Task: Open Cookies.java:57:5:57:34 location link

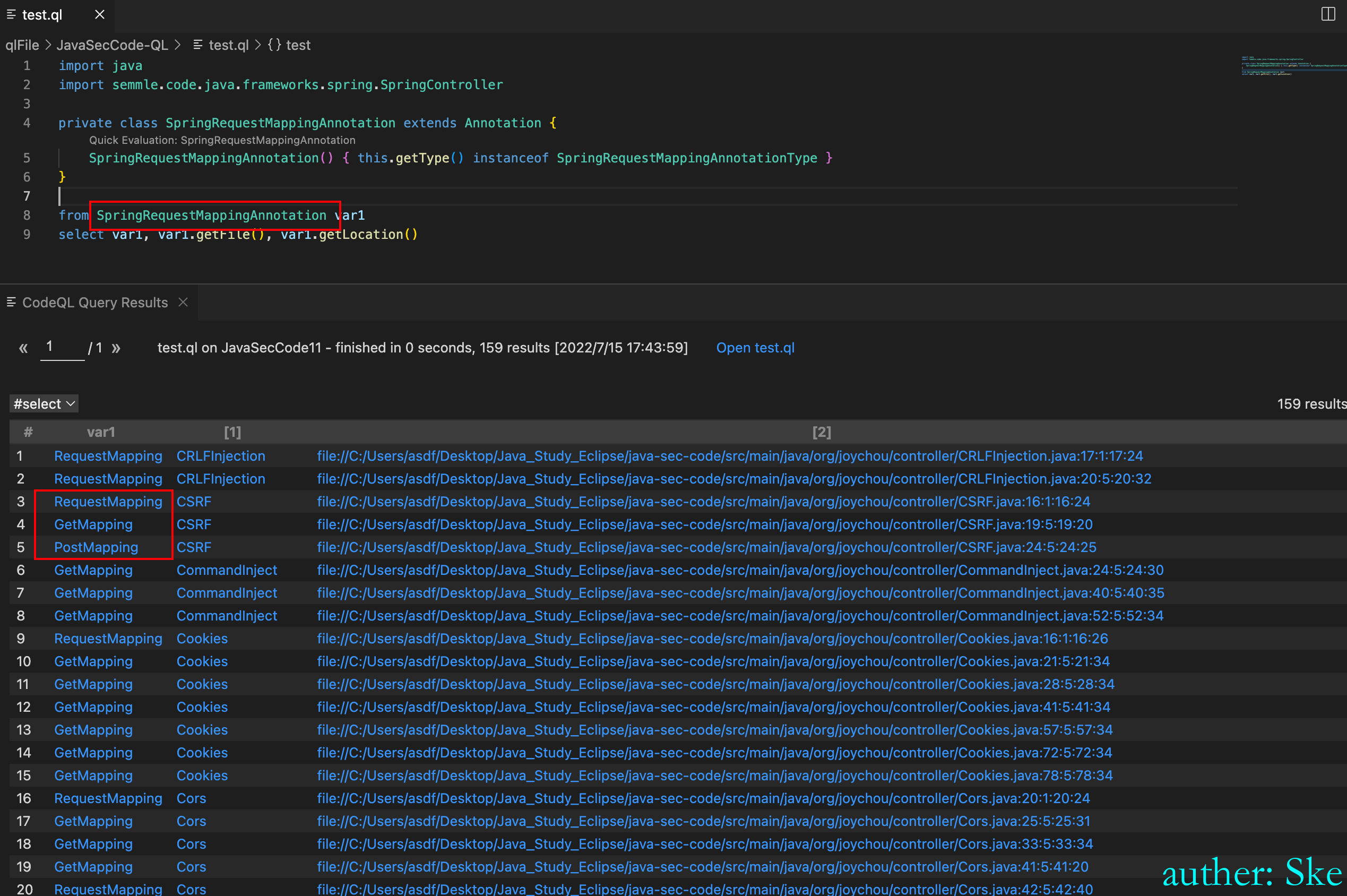Action: 714,730
